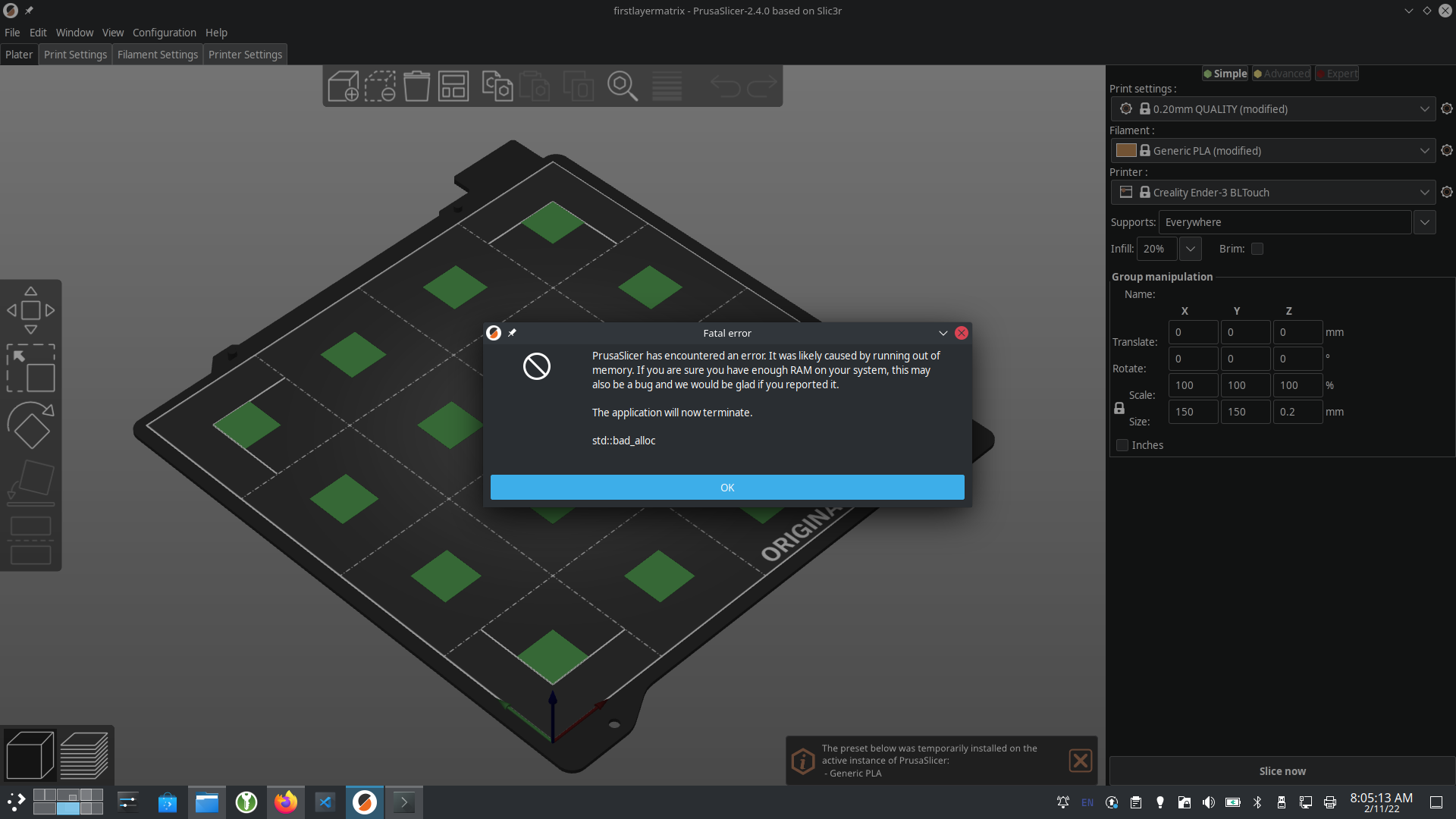Viewport: 1456px width, 819px height.
Task: Select the Cut tool icon
Action: click(30, 540)
